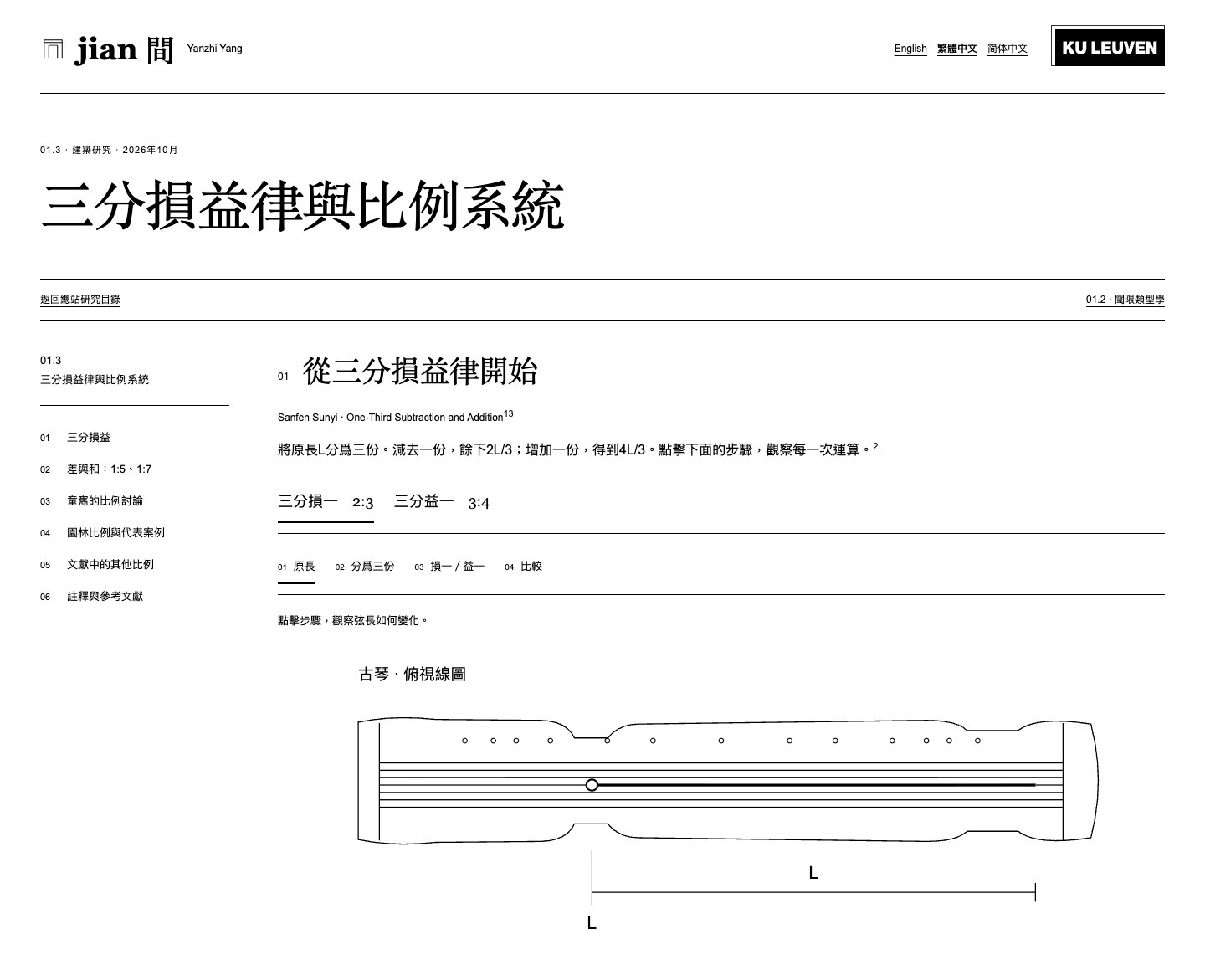1205x980 pixels.
Task: Open footnote 2 superscript reference
Action: click(x=875, y=446)
